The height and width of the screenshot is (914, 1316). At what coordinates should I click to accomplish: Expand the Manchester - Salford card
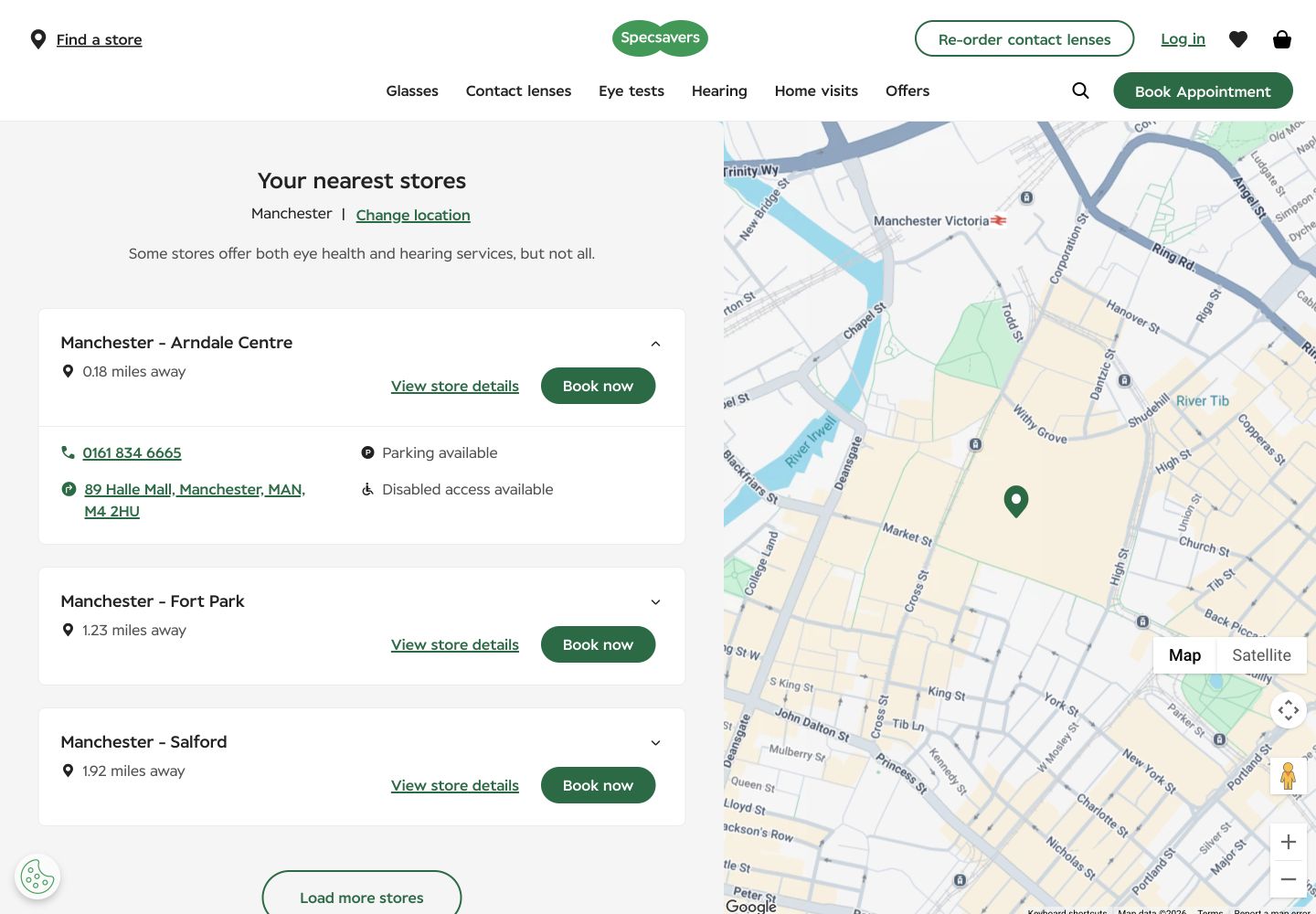tap(655, 743)
